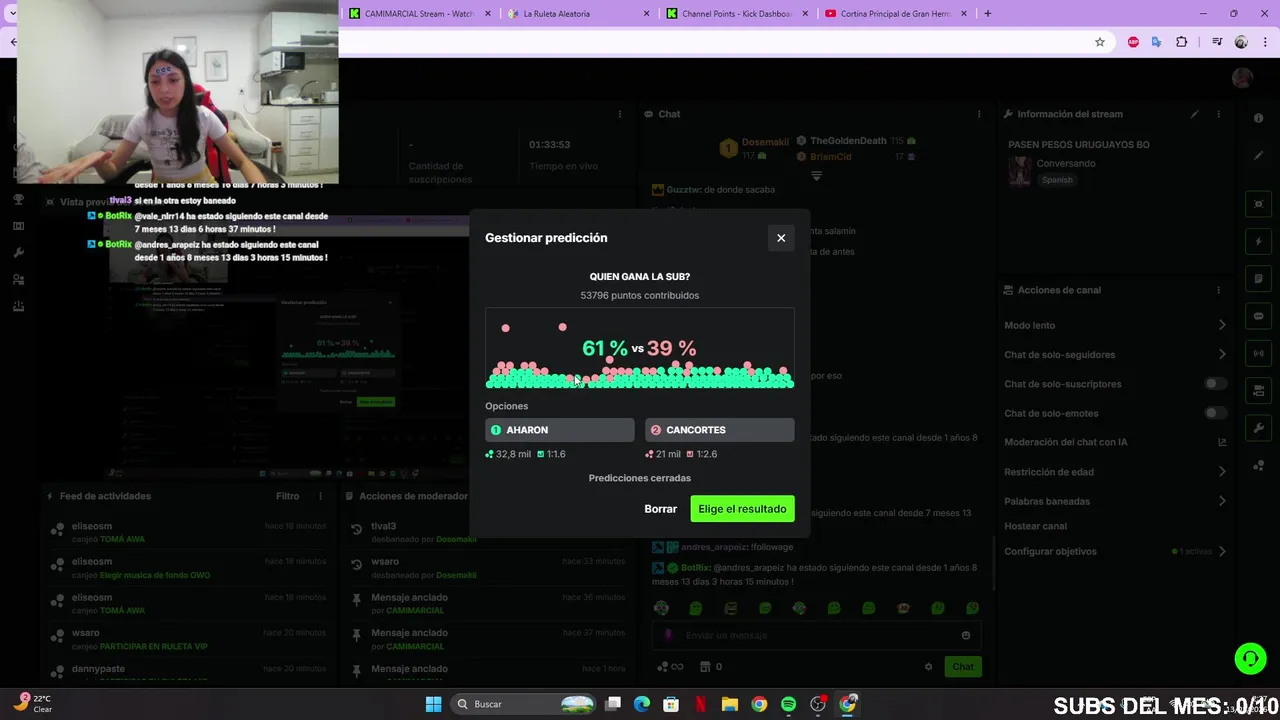Click wsaro PARTICIPAR EN RULETA VIP entry
The height and width of the screenshot is (720, 1280).
point(190,640)
